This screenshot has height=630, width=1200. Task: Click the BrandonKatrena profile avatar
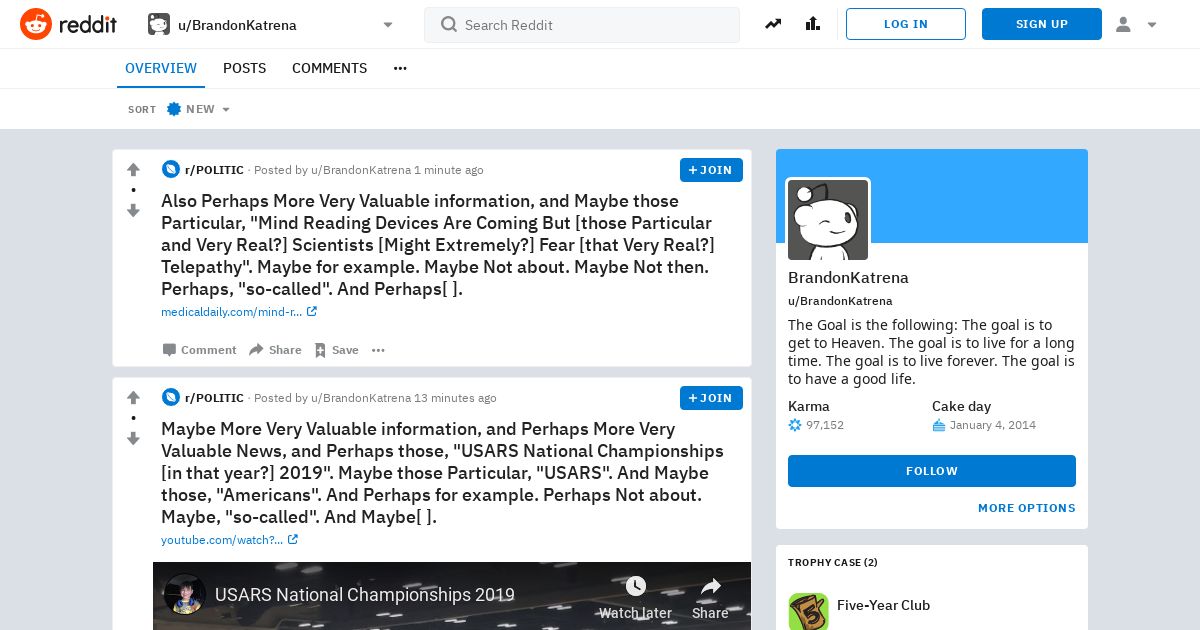point(828,220)
